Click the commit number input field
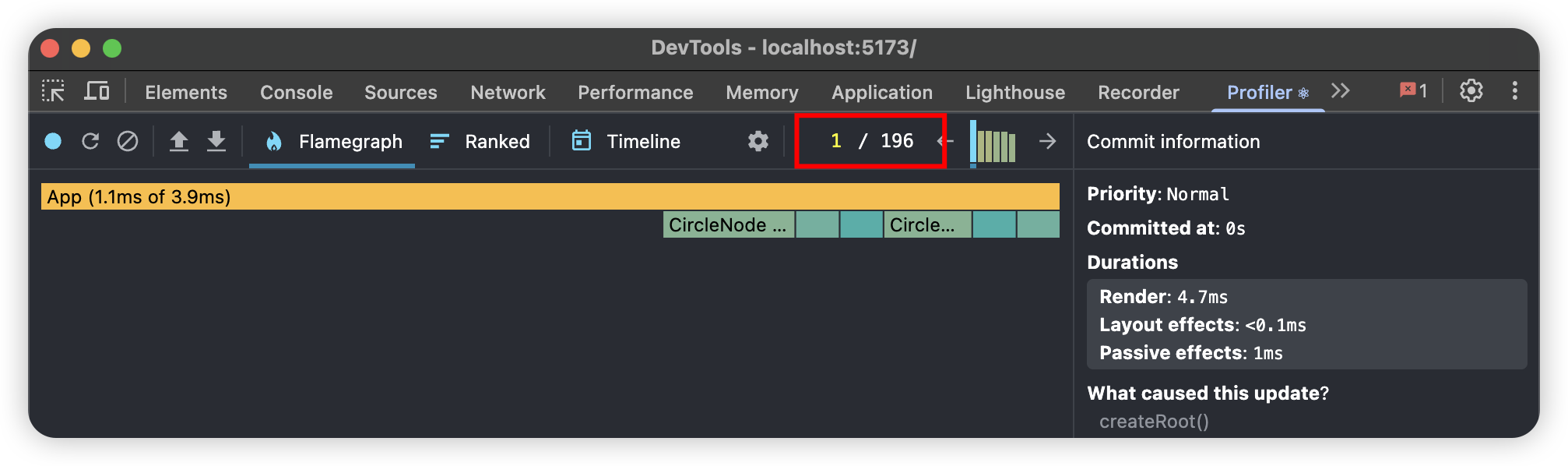Viewport: 1568px width, 466px height. [x=836, y=141]
